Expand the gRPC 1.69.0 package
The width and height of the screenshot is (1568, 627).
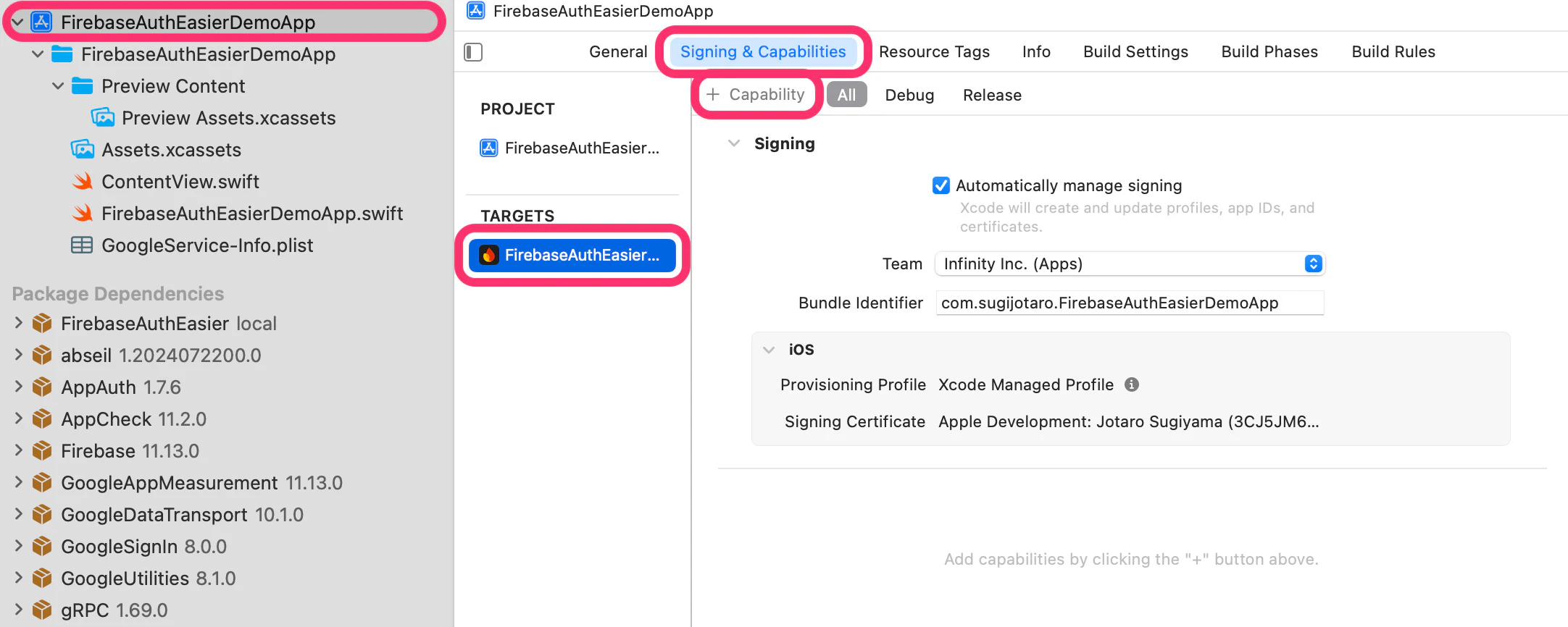pyautogui.click(x=19, y=610)
